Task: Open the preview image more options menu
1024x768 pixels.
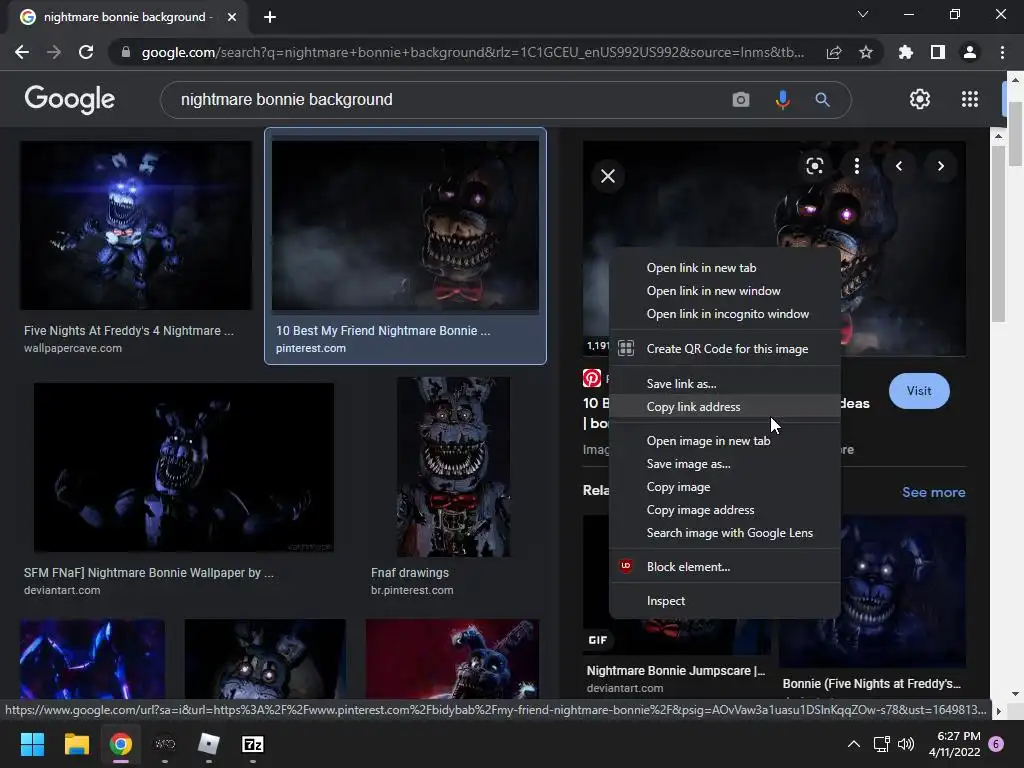Action: (x=857, y=166)
